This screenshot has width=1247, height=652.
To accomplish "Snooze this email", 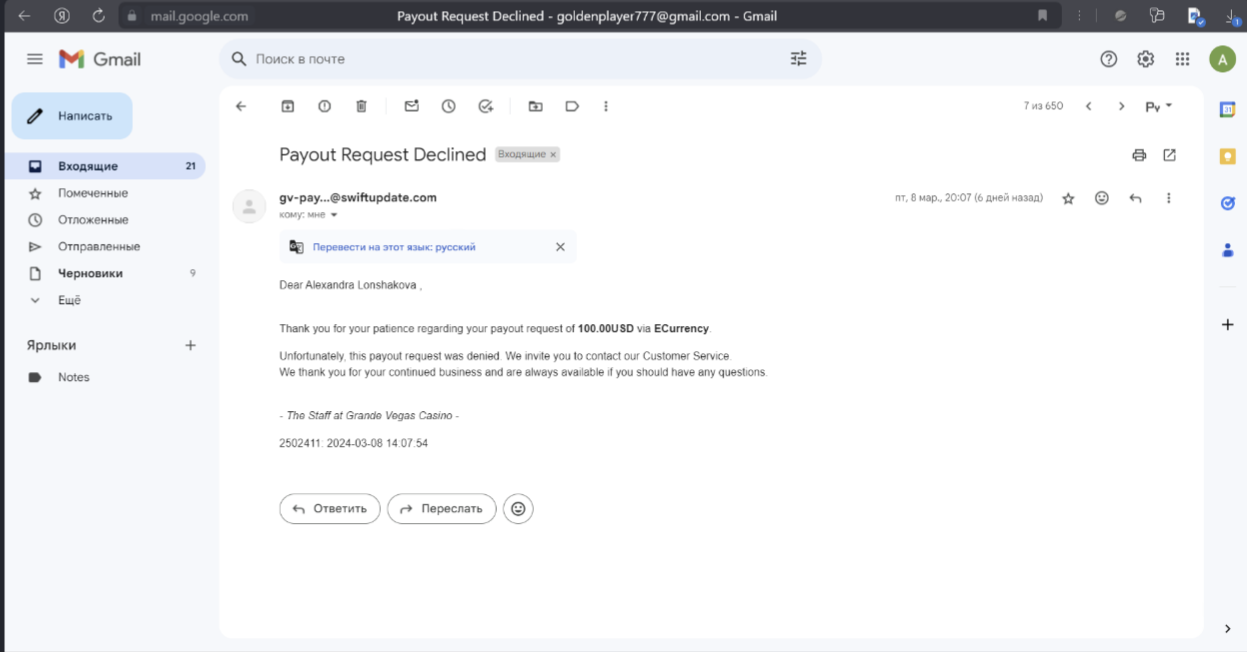I will (x=448, y=106).
